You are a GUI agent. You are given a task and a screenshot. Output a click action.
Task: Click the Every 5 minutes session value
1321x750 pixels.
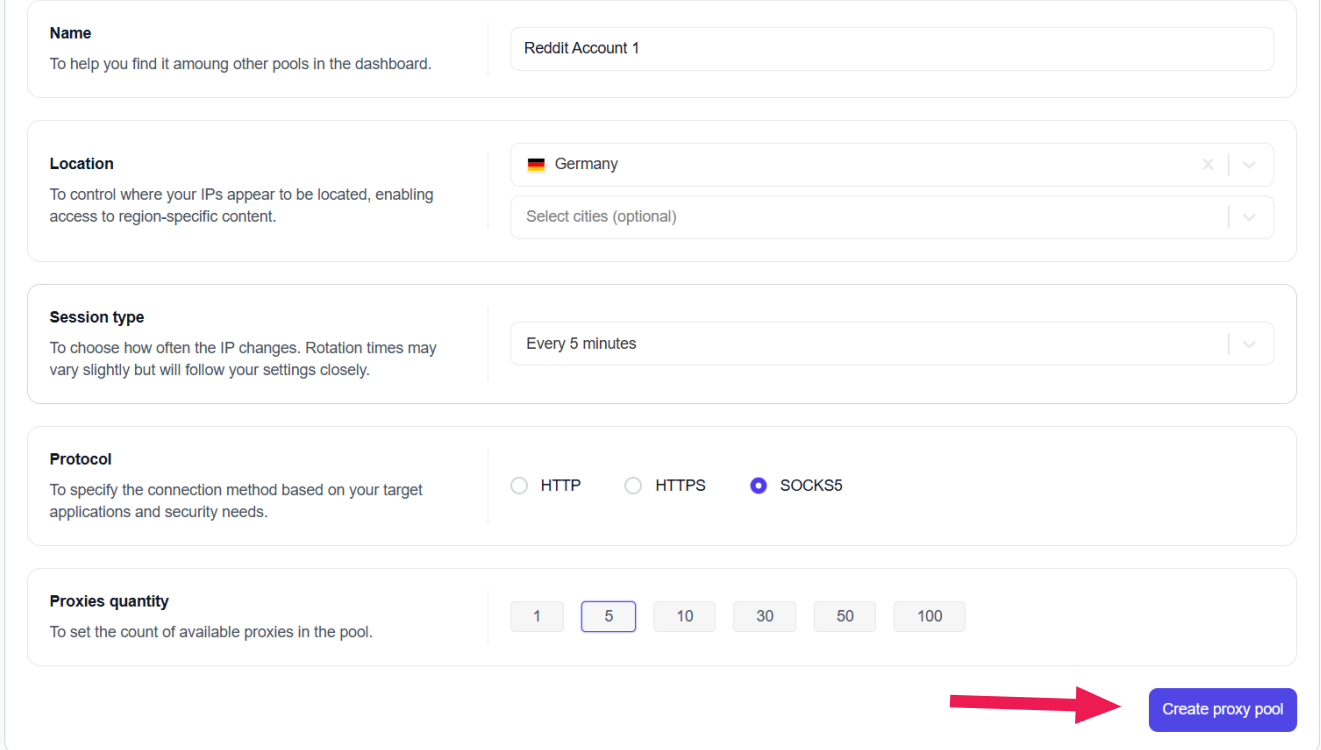(581, 343)
